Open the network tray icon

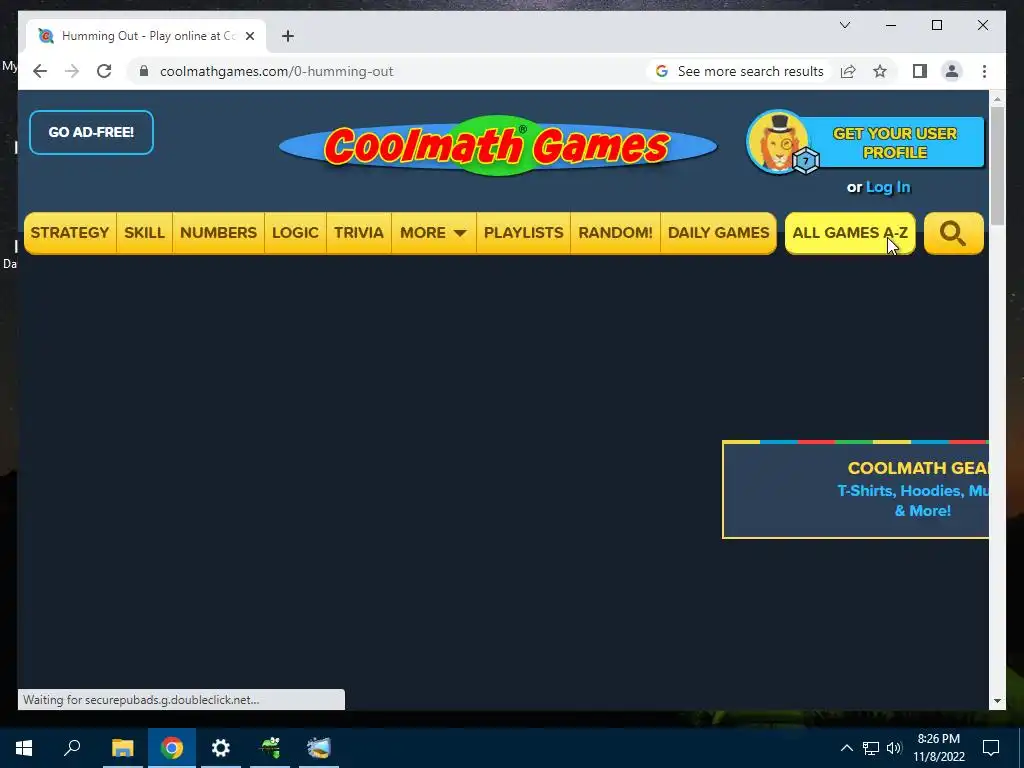871,748
